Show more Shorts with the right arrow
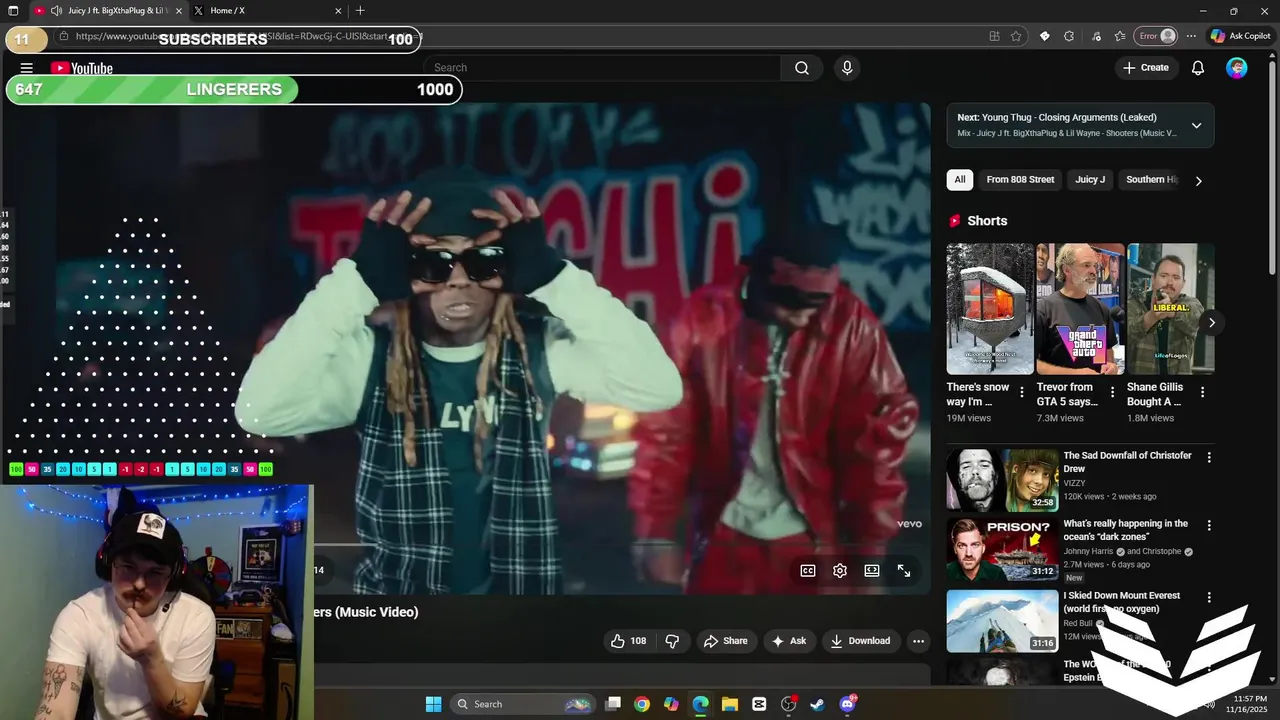This screenshot has height=720, width=1280. point(1211,322)
